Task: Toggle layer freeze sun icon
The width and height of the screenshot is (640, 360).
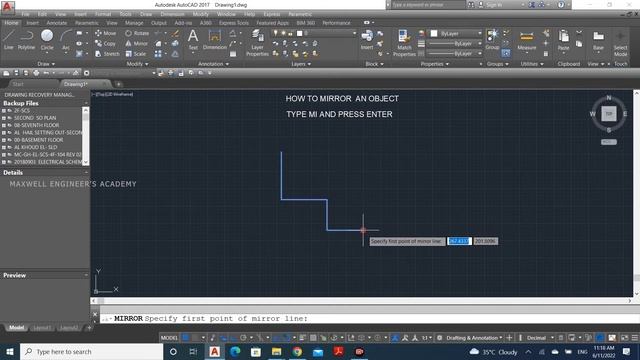Action: click(x=283, y=33)
